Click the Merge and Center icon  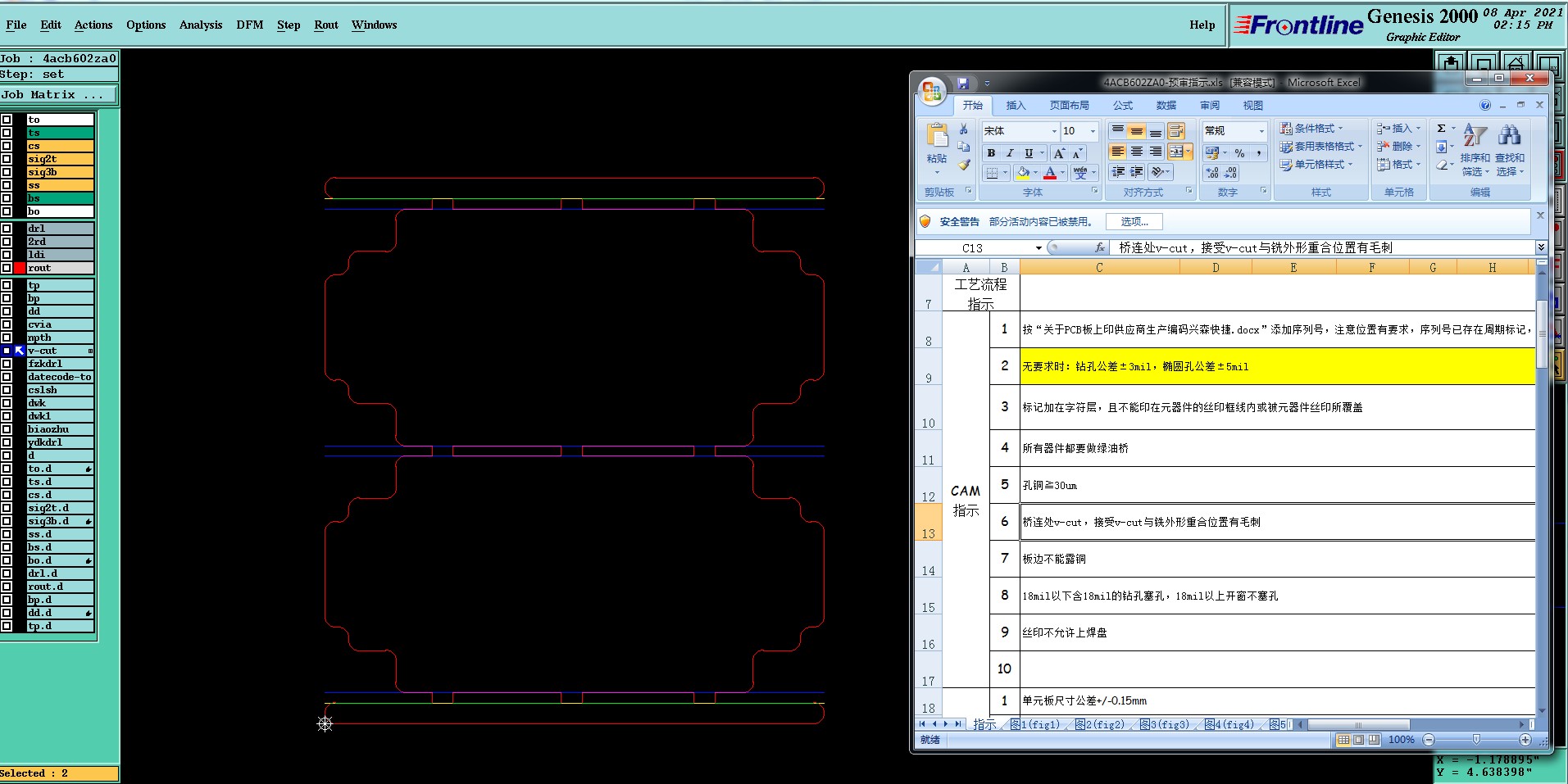click(x=1176, y=152)
